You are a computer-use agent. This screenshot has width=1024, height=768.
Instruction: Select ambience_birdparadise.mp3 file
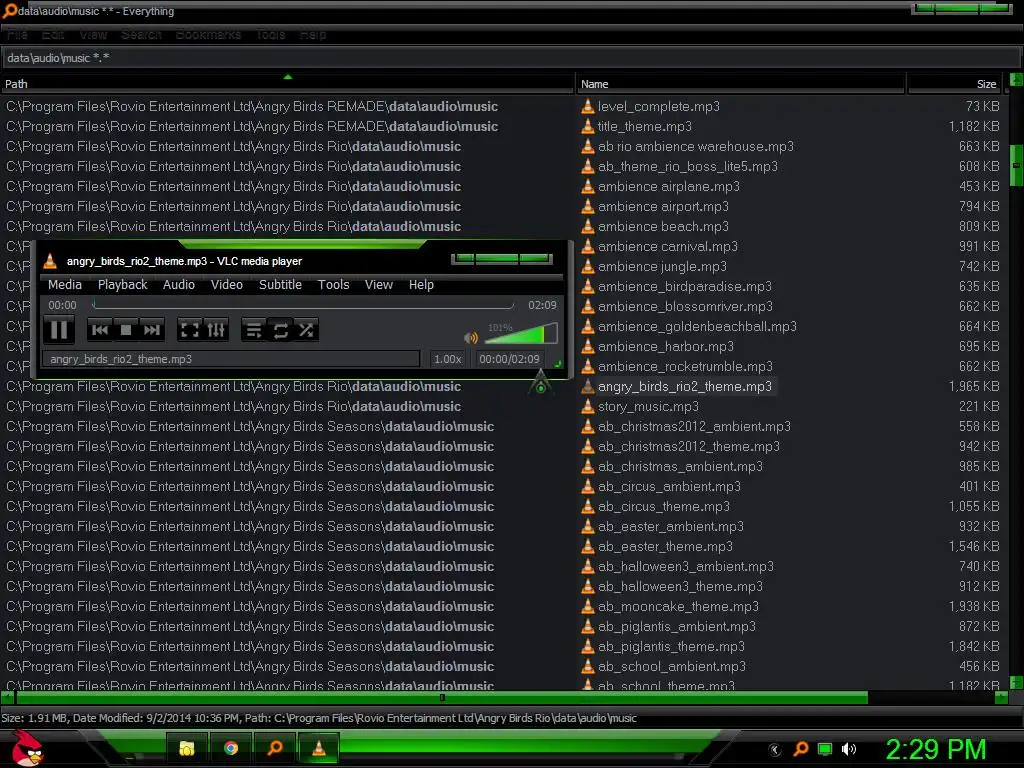(684, 287)
